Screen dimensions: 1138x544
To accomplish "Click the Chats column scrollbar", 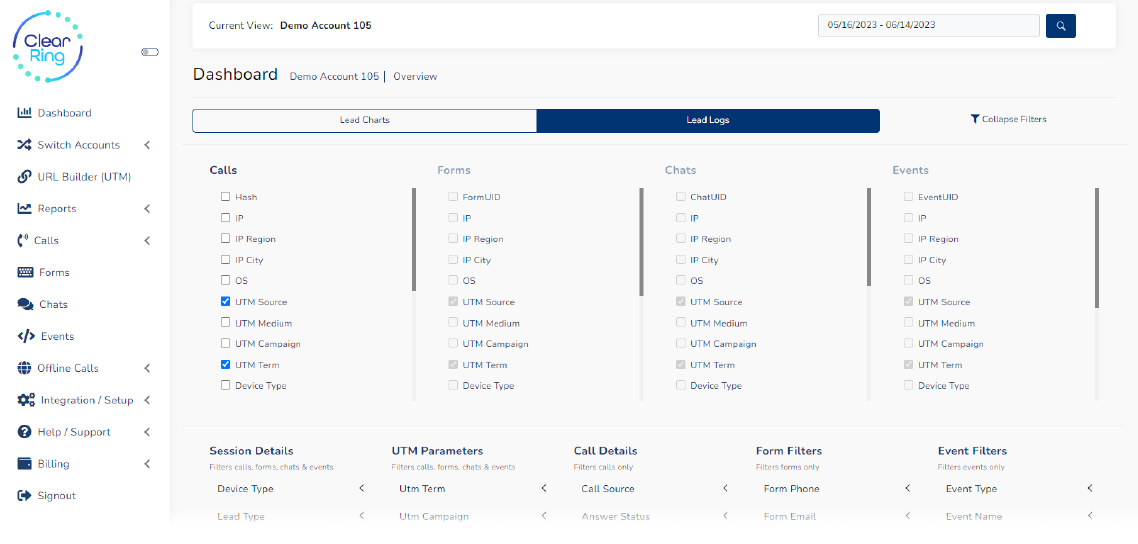I will click(869, 237).
